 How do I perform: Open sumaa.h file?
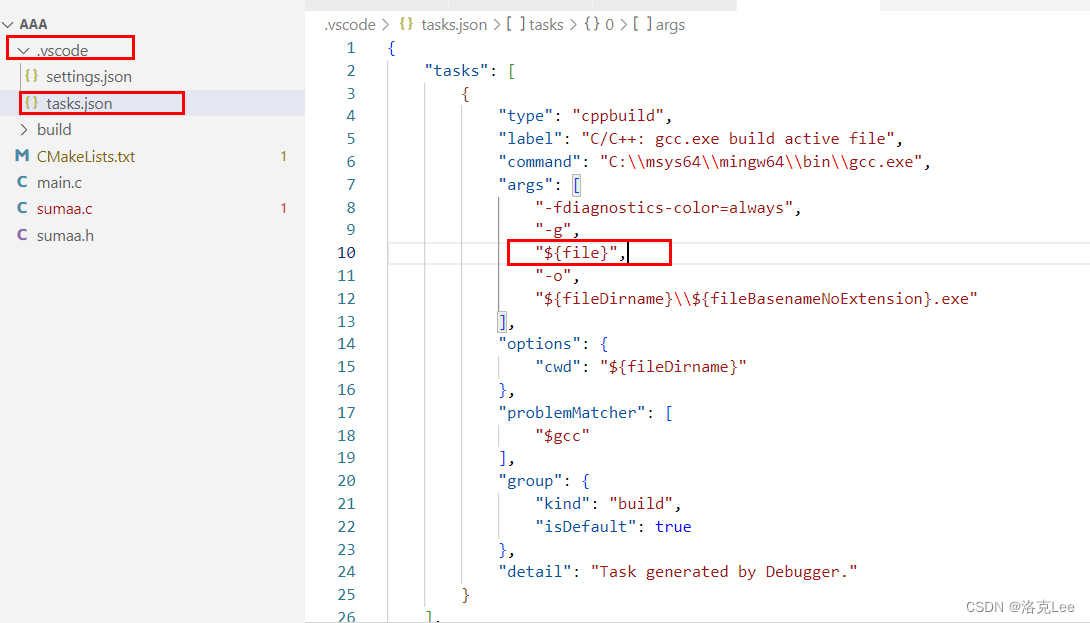point(65,236)
